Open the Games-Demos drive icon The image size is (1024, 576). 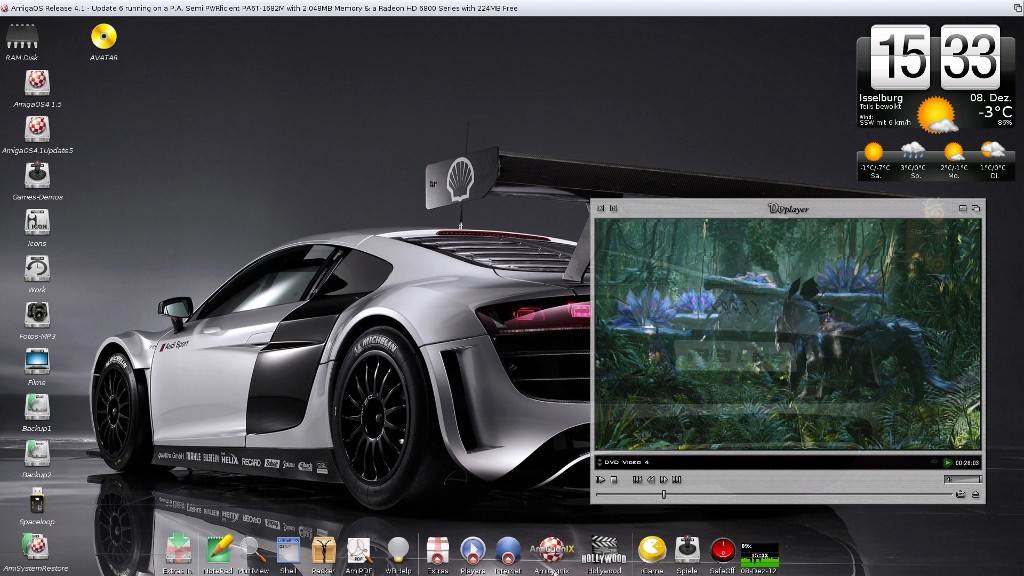tap(37, 176)
